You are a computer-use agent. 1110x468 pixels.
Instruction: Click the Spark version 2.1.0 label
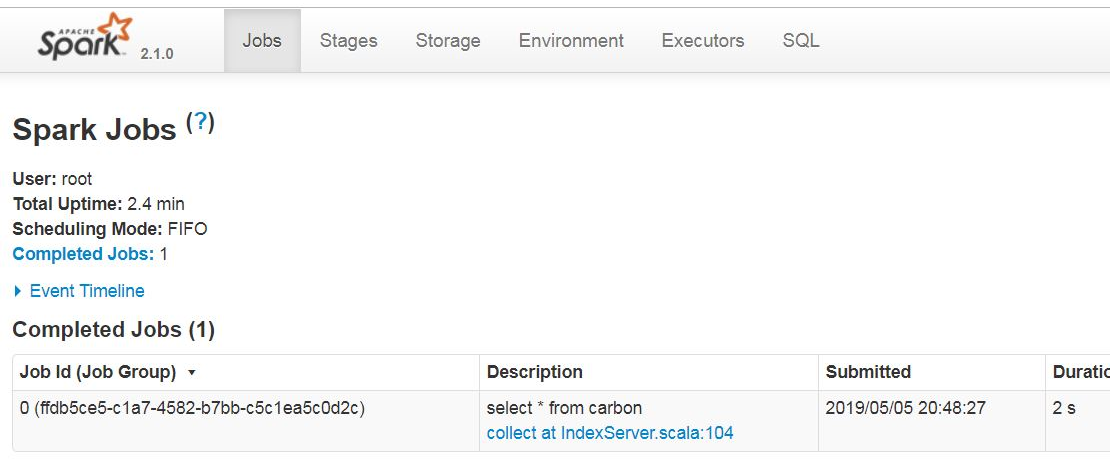pyautogui.click(x=156, y=54)
